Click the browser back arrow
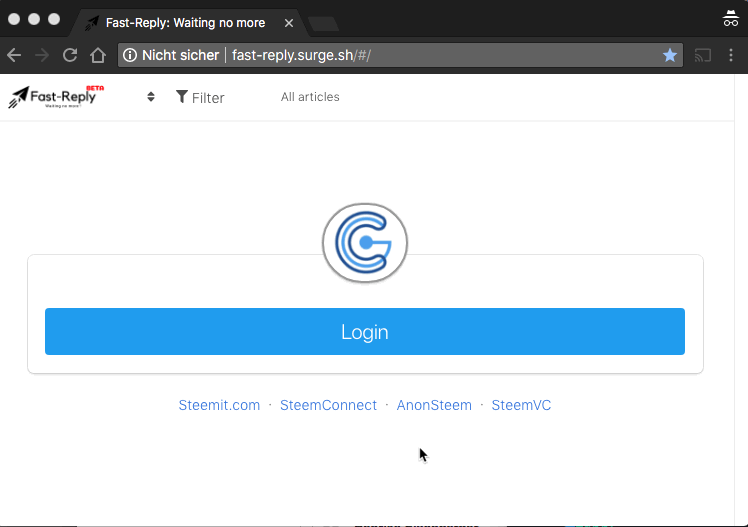Screen dimensions: 748x527 14,55
